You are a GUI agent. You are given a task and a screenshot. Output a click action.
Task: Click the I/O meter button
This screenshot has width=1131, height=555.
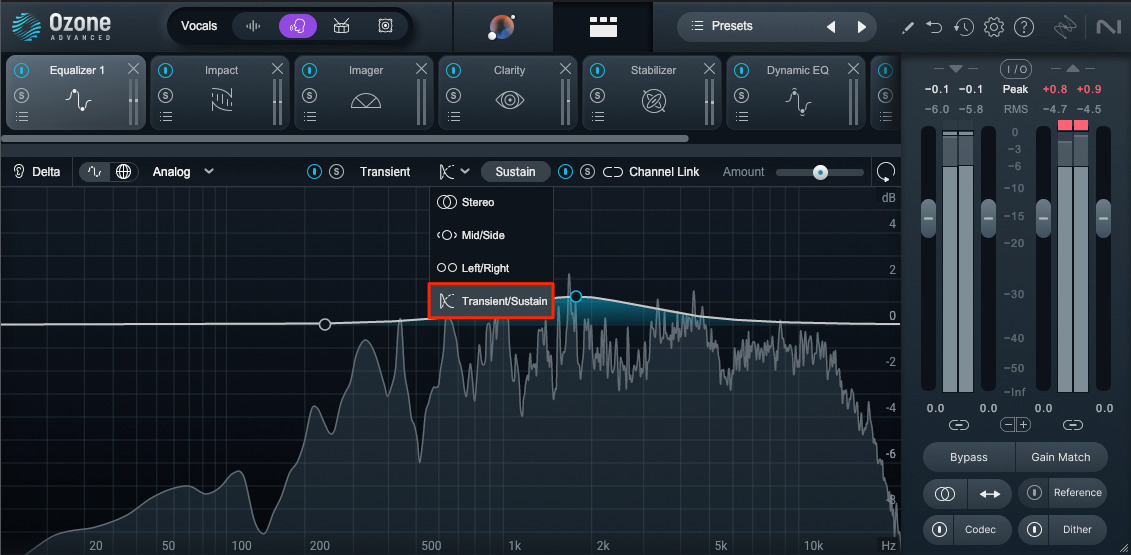tap(1016, 69)
